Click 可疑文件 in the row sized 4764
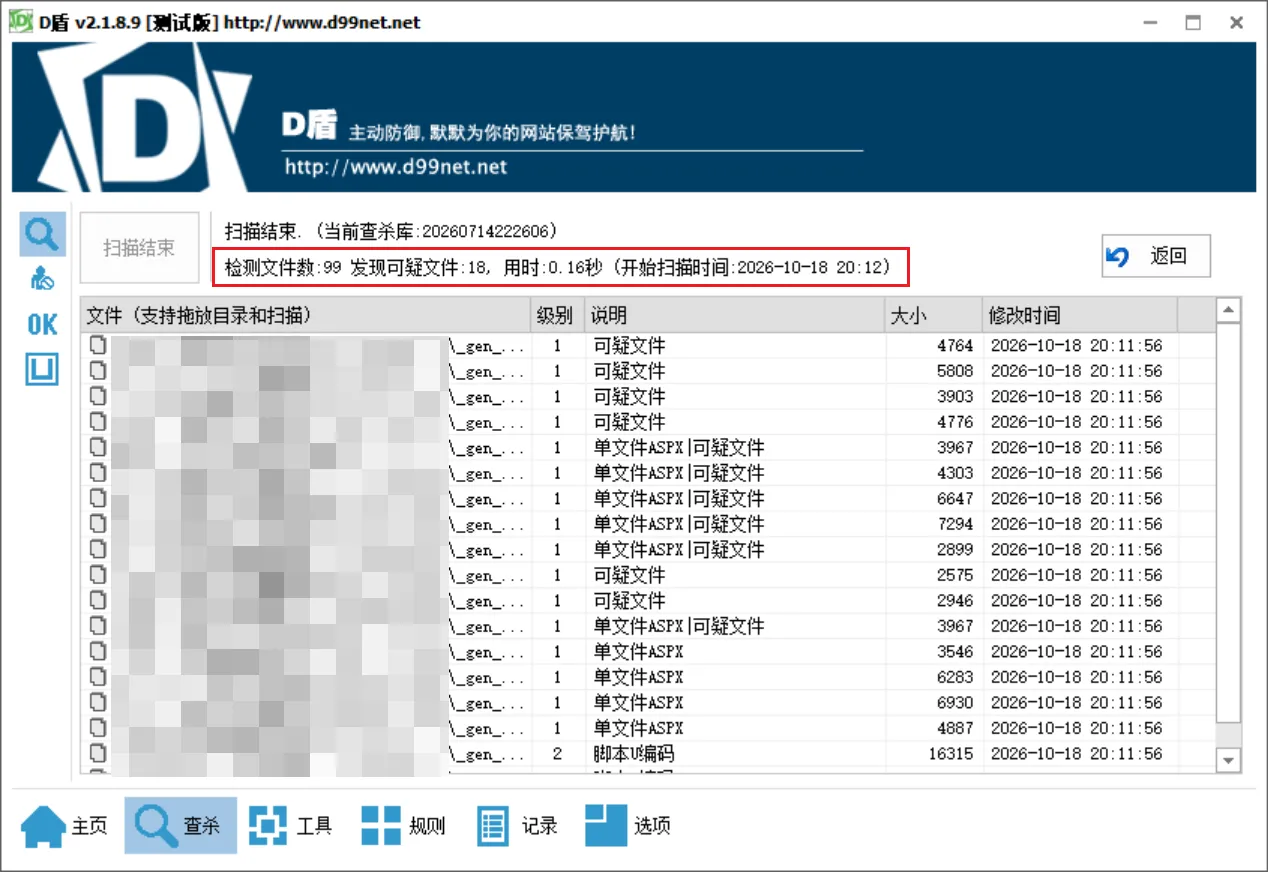This screenshot has height=872, width=1268. pos(629,346)
